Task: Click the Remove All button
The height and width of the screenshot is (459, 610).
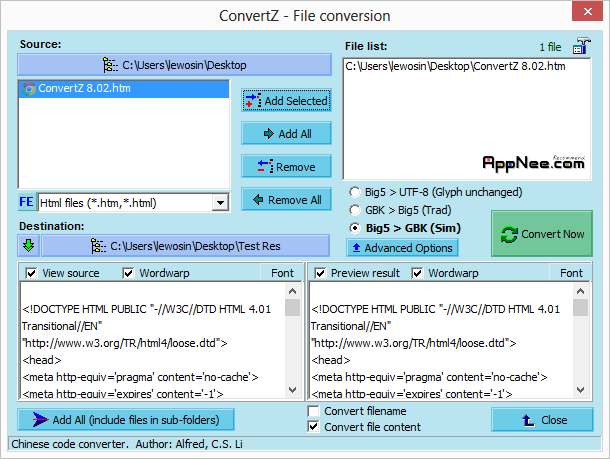Action: [x=286, y=200]
